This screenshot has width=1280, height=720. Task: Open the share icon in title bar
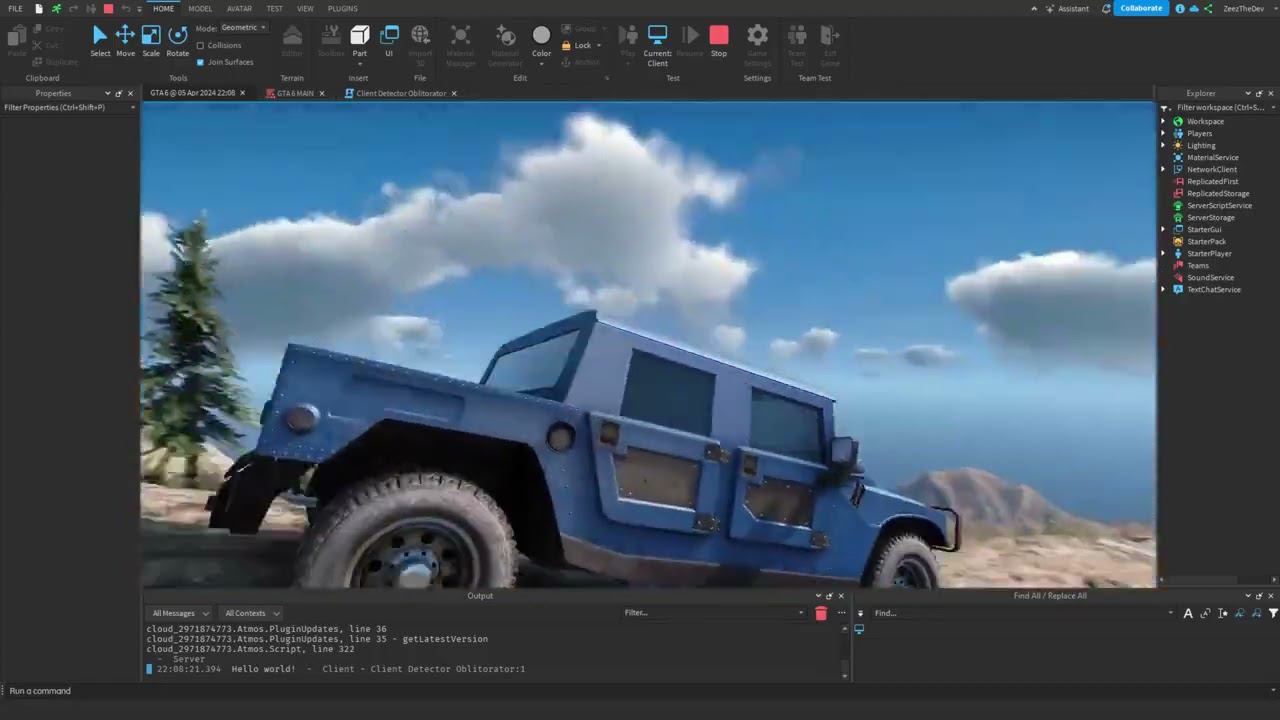click(x=1208, y=8)
